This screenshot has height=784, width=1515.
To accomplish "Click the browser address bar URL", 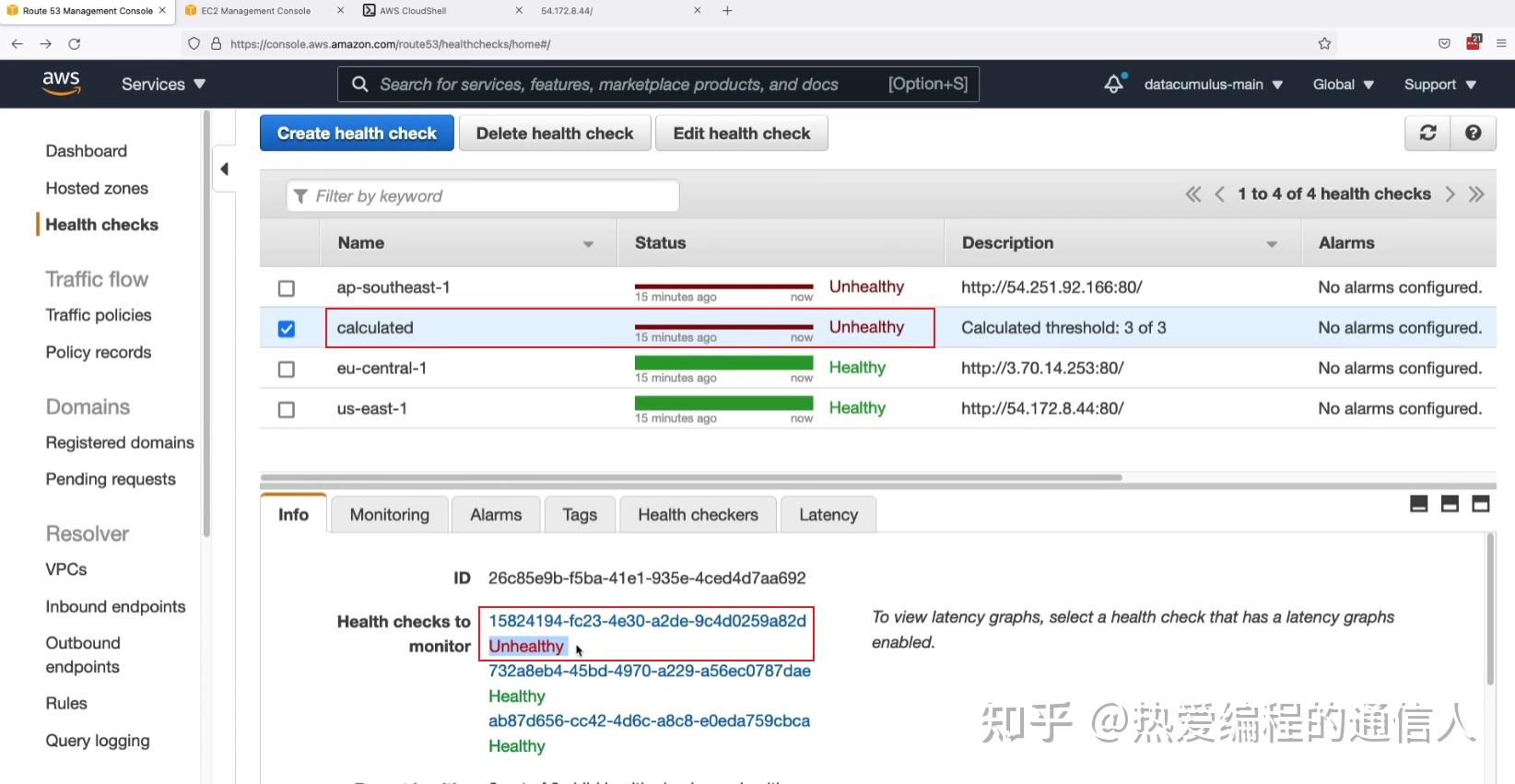I will (x=391, y=43).
